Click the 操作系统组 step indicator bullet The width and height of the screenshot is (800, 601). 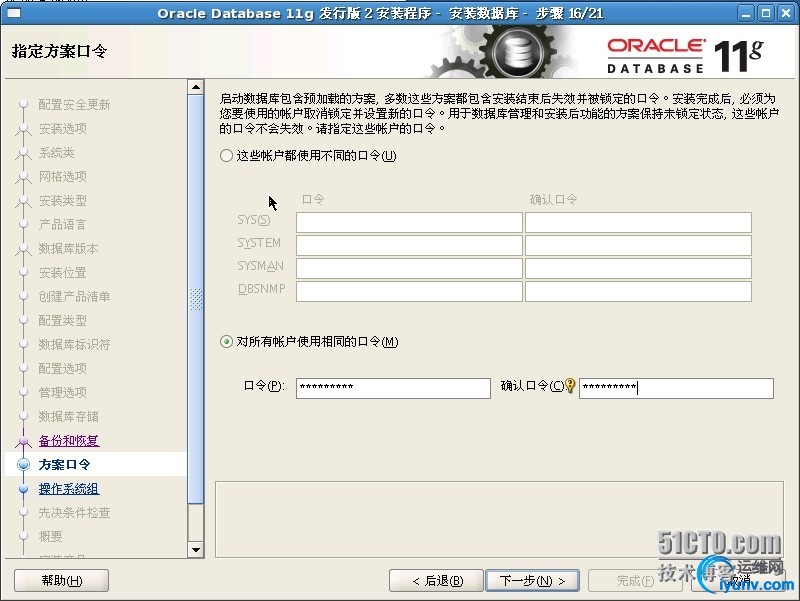click(22, 488)
